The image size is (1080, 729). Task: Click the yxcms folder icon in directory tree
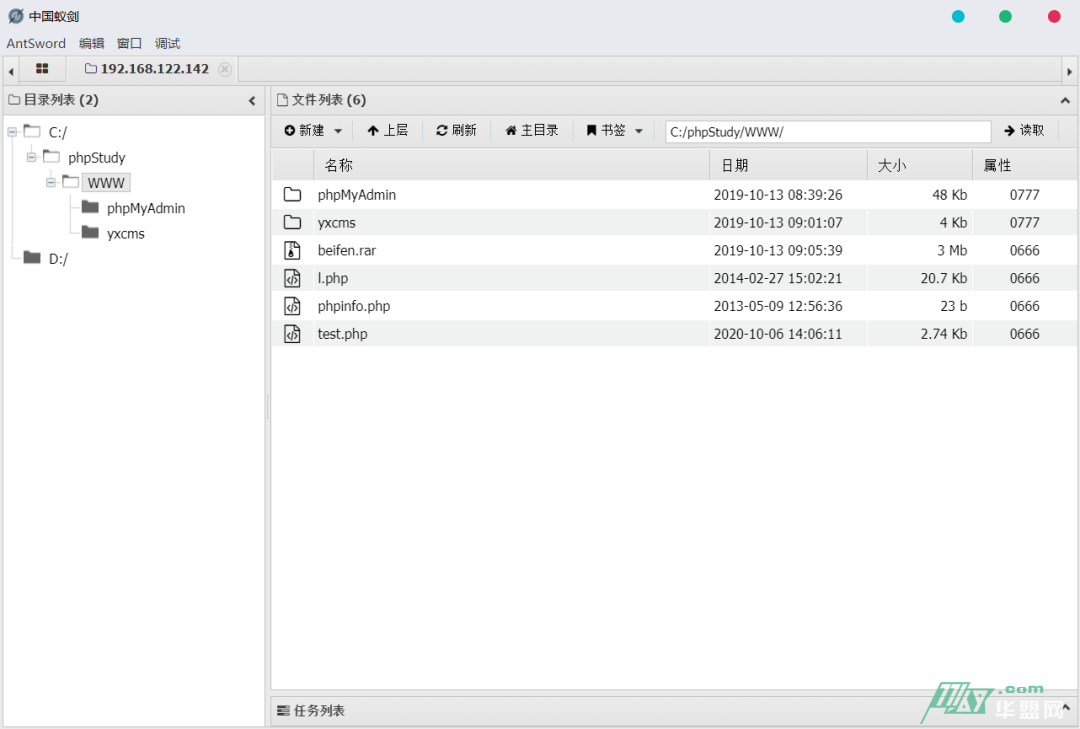pos(90,233)
